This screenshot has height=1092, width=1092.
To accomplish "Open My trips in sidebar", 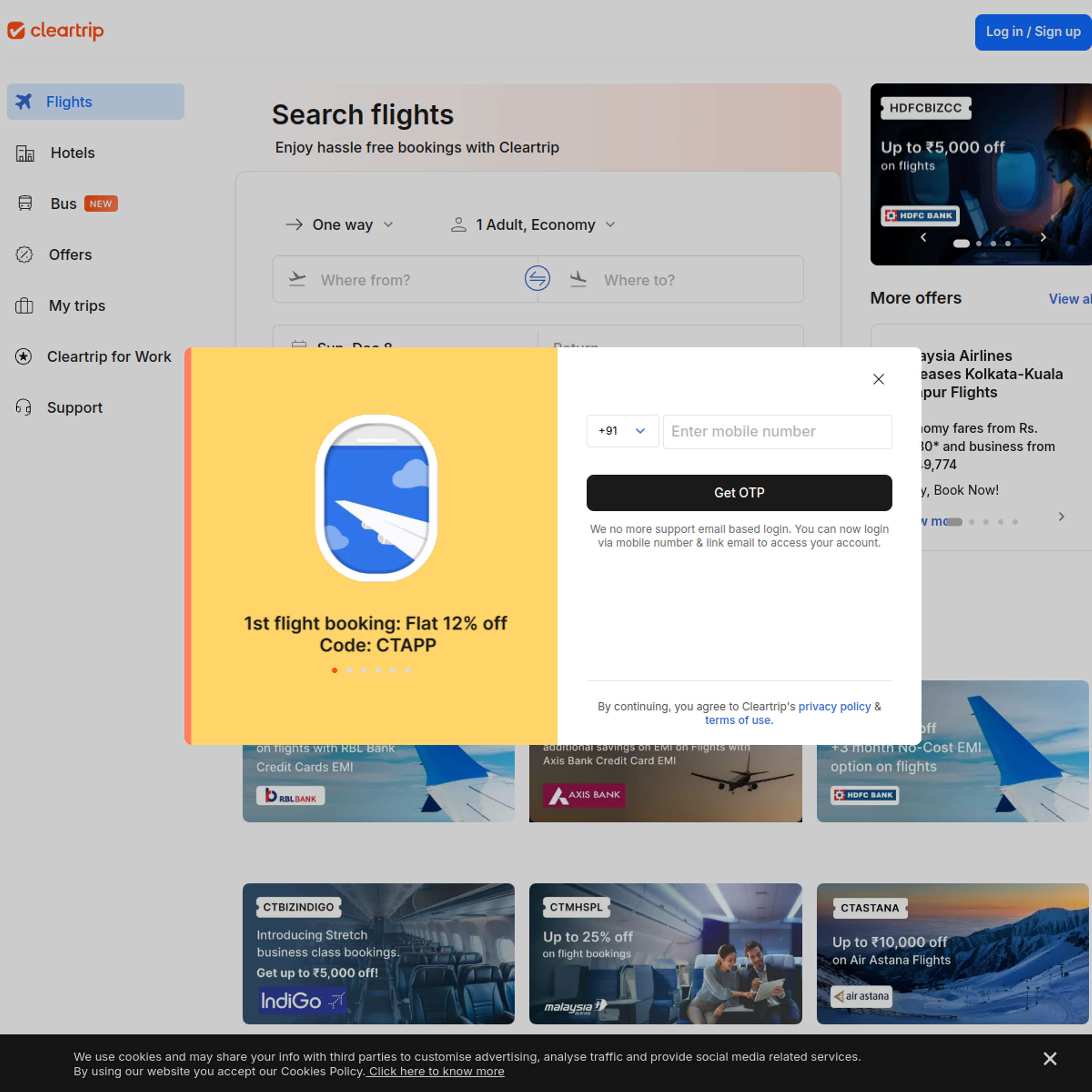I will (x=77, y=305).
